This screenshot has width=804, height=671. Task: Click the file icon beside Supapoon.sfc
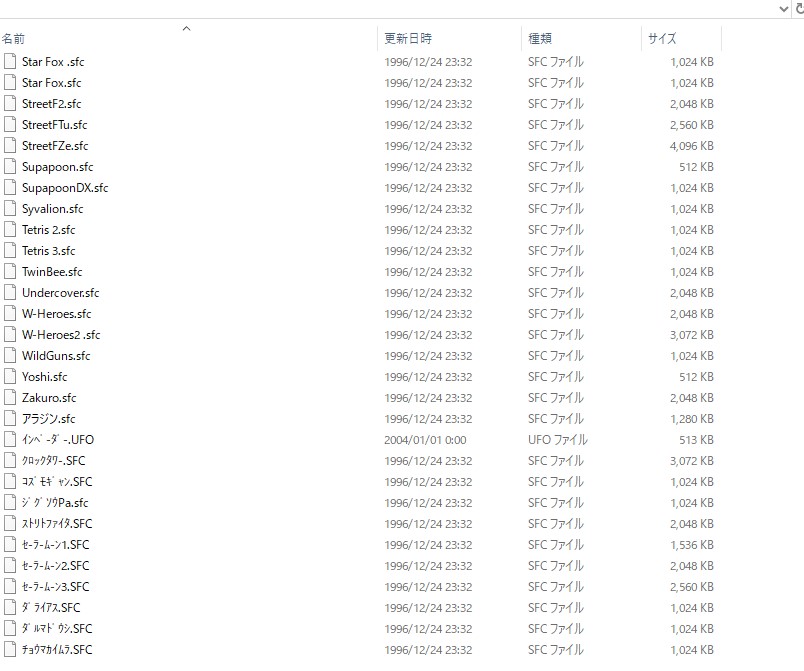10,167
